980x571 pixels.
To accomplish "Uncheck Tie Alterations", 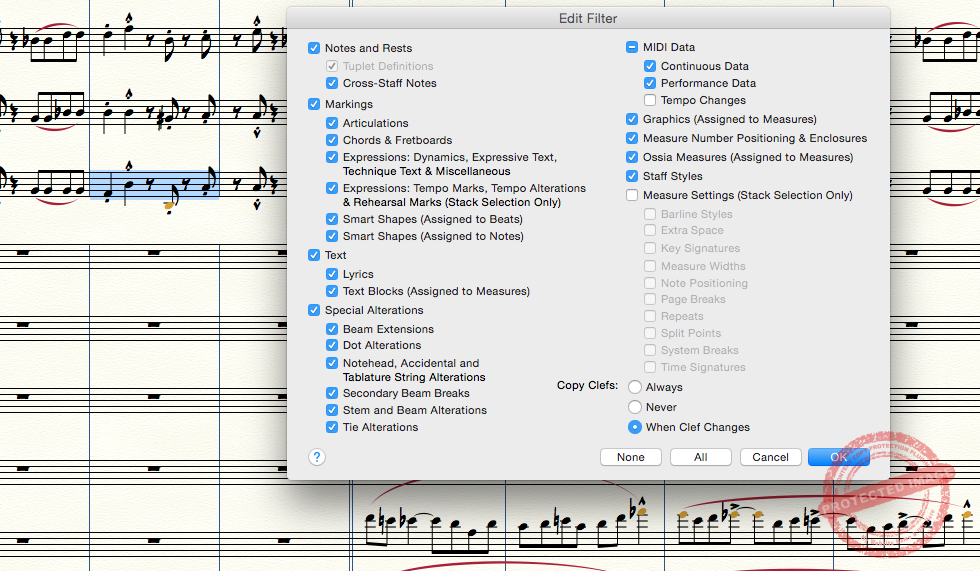I will pos(333,427).
